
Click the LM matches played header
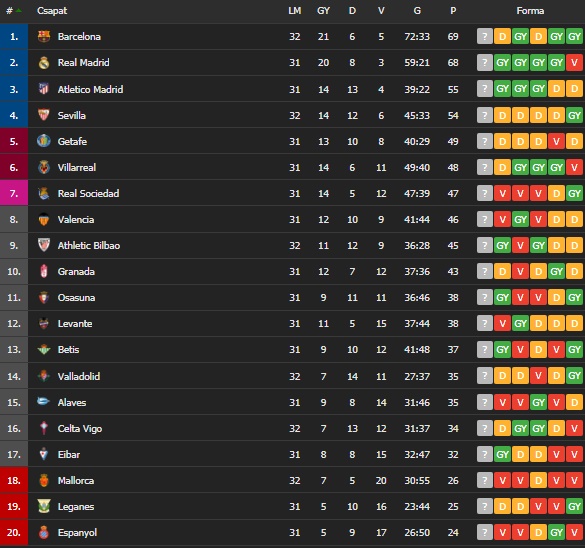(295, 11)
